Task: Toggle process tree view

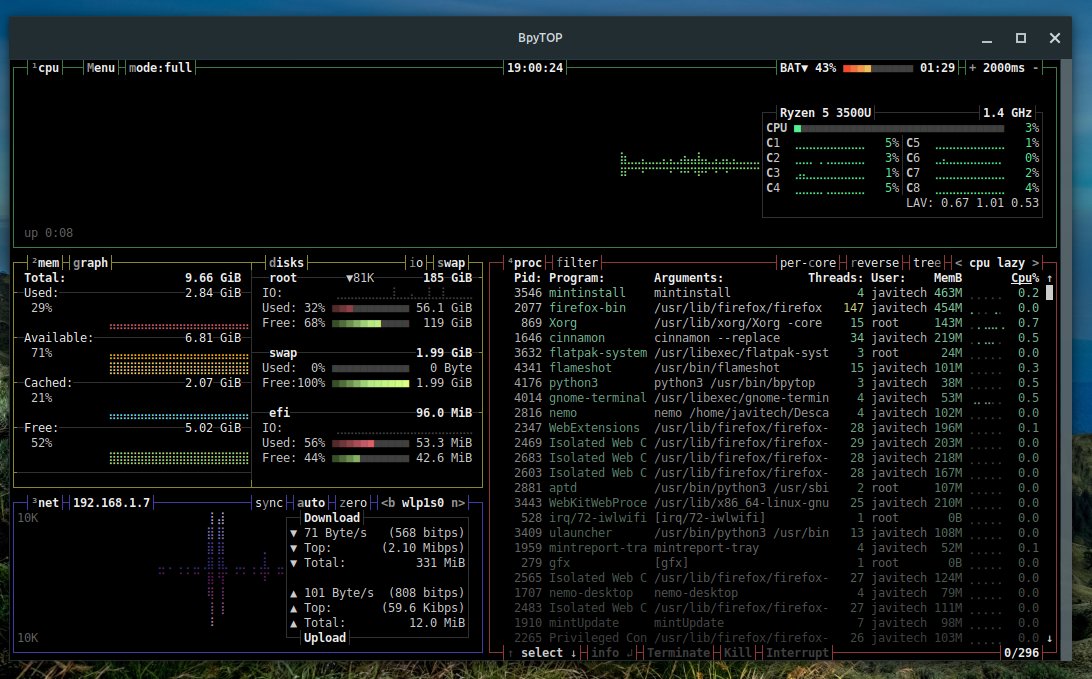Action: click(x=926, y=263)
